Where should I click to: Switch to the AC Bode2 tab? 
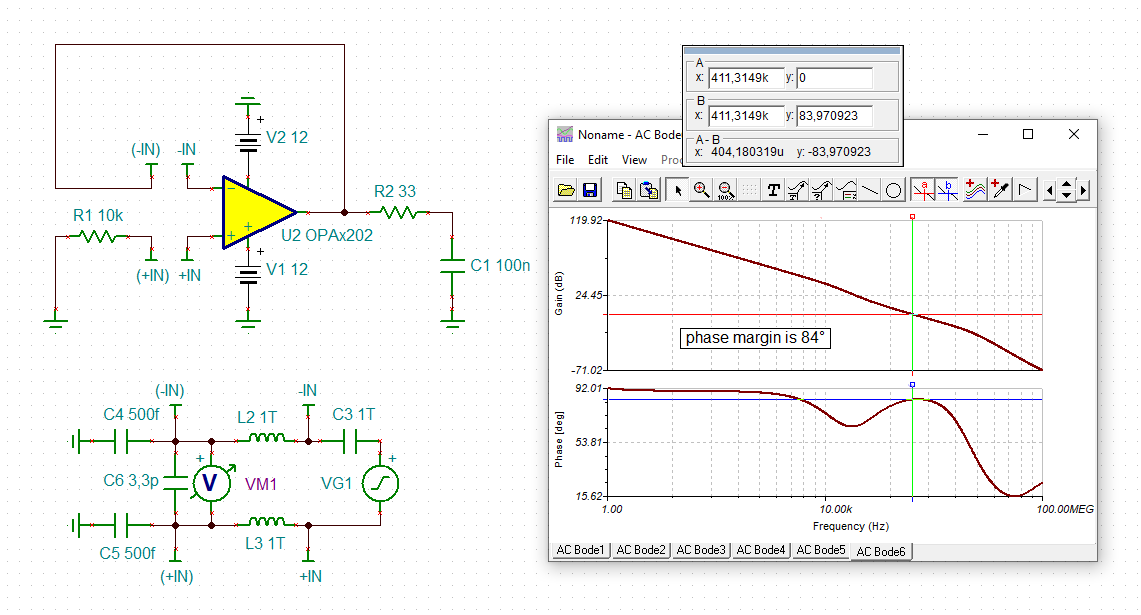pos(640,550)
